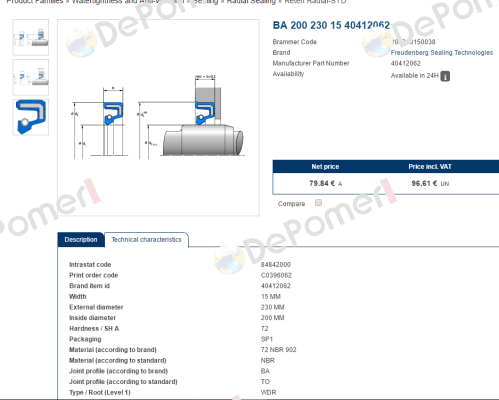Click Joint profile (according to standard) label
The height and width of the screenshot is (400, 499).
click(x=123, y=382)
